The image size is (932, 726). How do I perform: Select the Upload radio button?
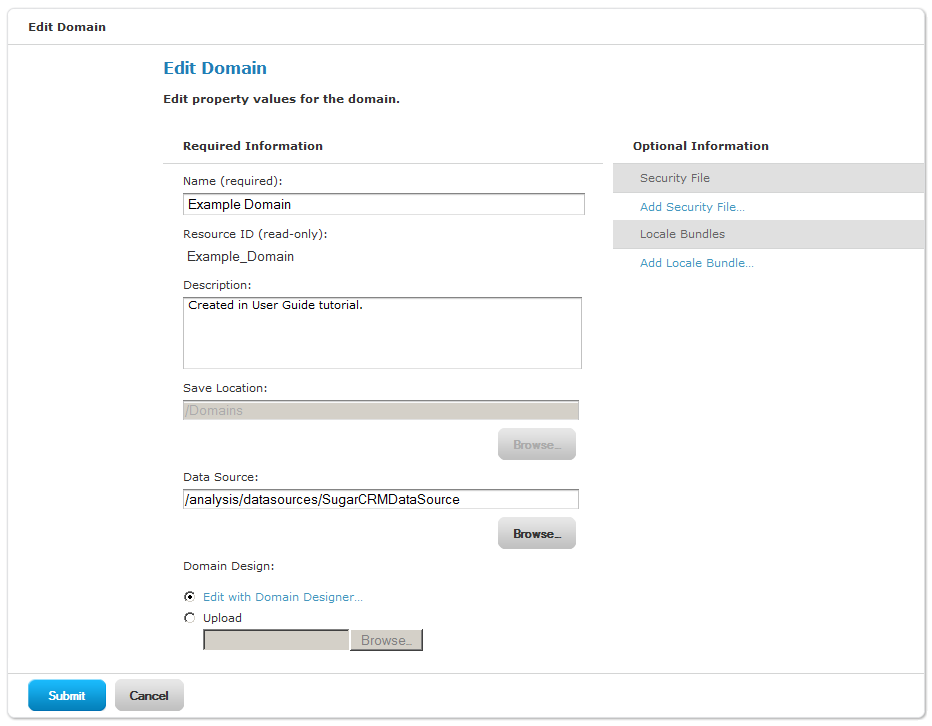pos(189,618)
